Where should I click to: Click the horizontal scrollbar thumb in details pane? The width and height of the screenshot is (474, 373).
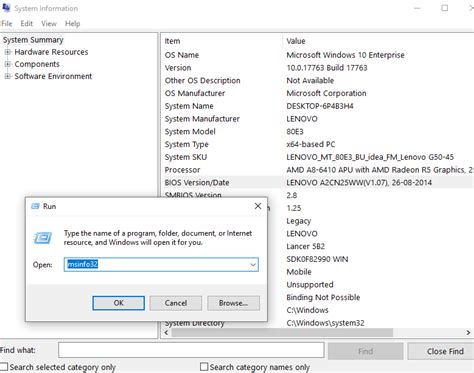point(282,332)
